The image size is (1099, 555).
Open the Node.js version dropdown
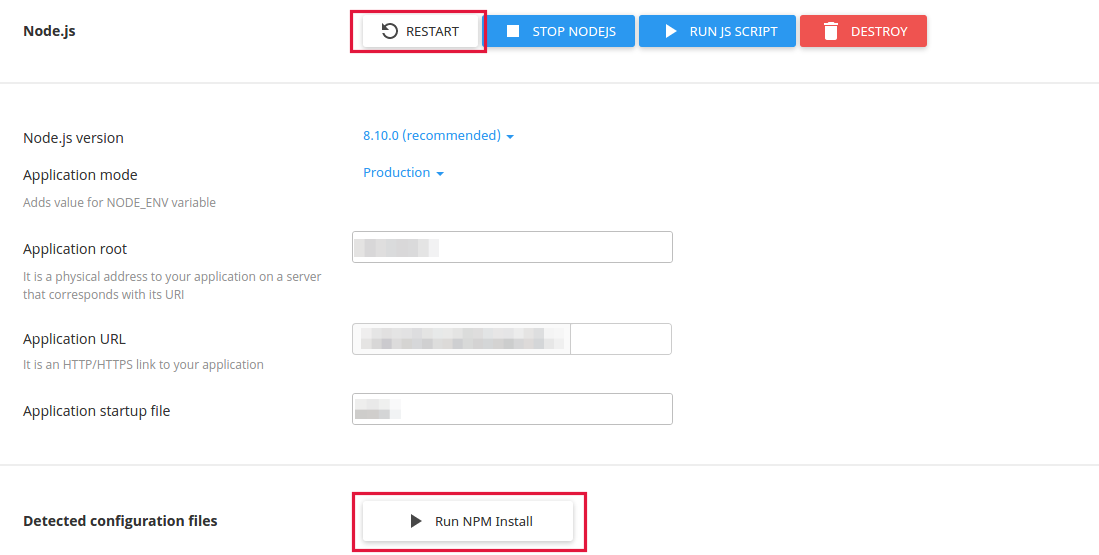tap(439, 136)
